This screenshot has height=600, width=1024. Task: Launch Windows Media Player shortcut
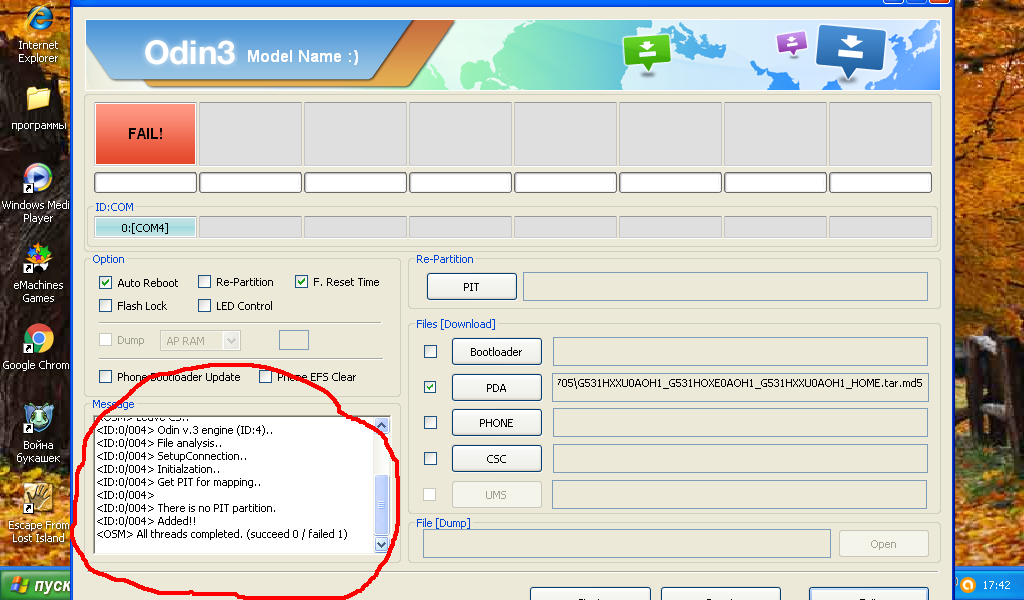(x=38, y=179)
